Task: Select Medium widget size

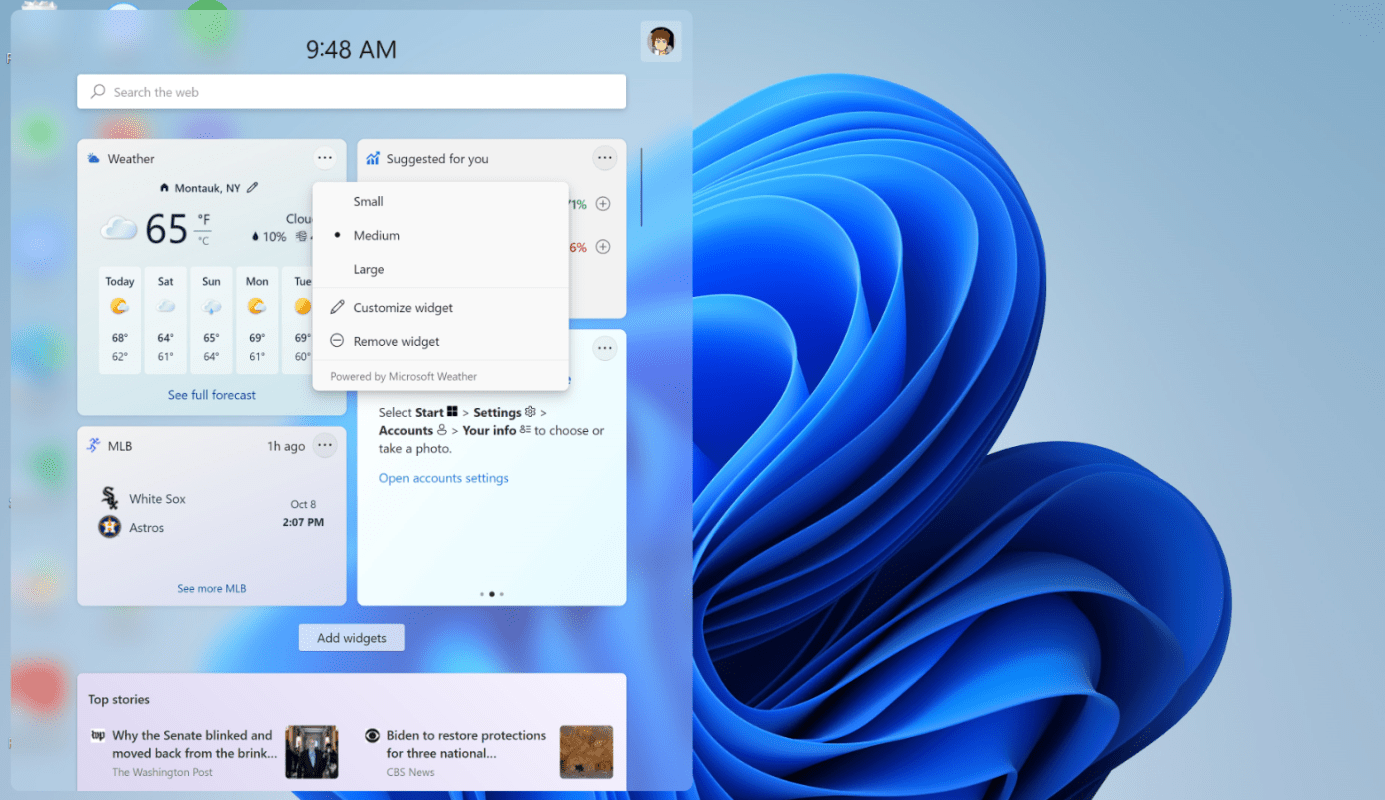Action: [440, 235]
